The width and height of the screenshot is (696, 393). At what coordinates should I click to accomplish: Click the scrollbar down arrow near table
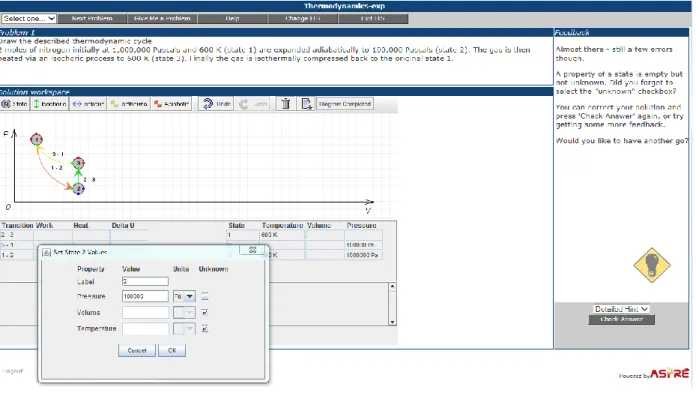[x=392, y=322]
